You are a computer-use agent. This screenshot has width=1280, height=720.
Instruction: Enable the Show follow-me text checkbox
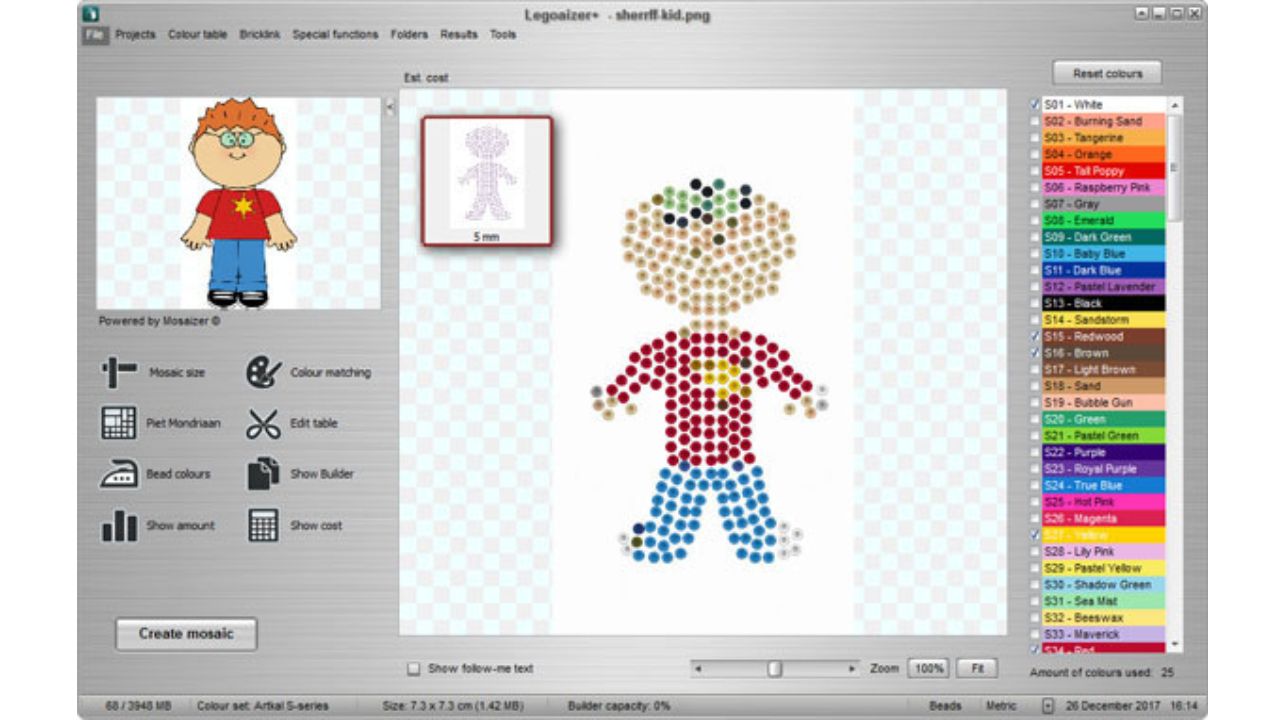click(x=414, y=669)
